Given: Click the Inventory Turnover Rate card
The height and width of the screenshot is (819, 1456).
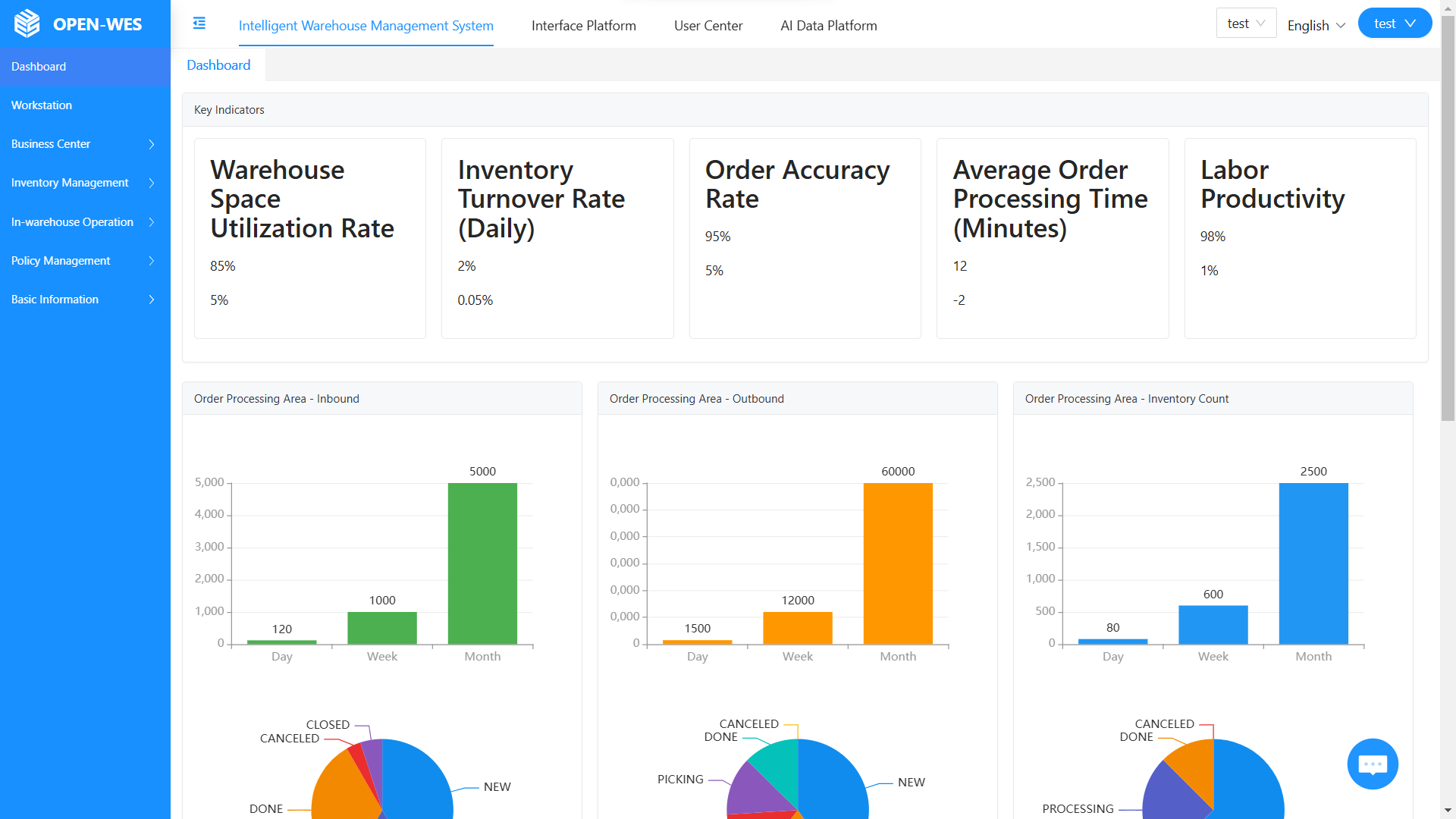Looking at the screenshot, I should coord(557,238).
